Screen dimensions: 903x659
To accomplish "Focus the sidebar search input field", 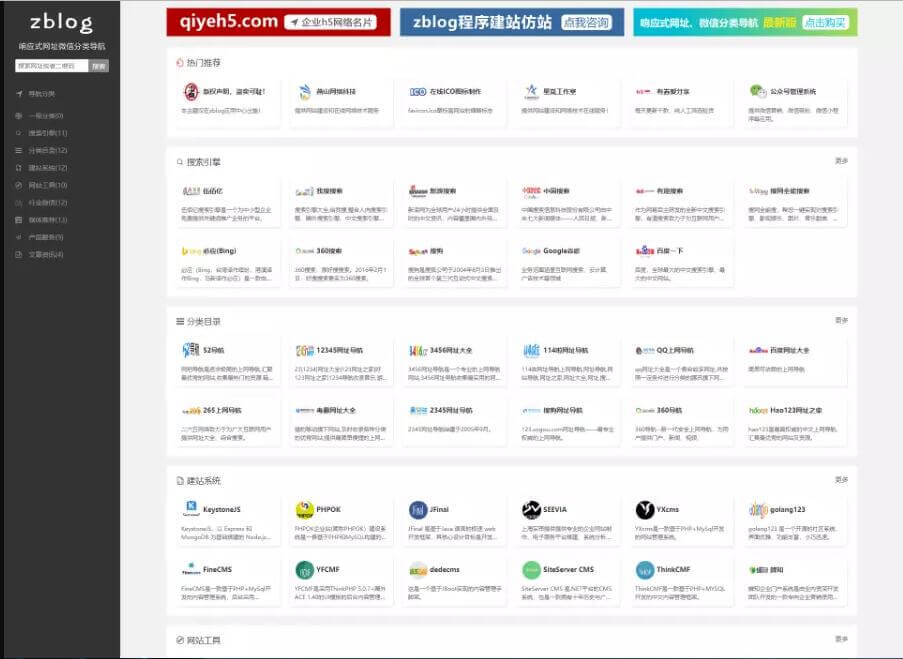I will click(52, 66).
